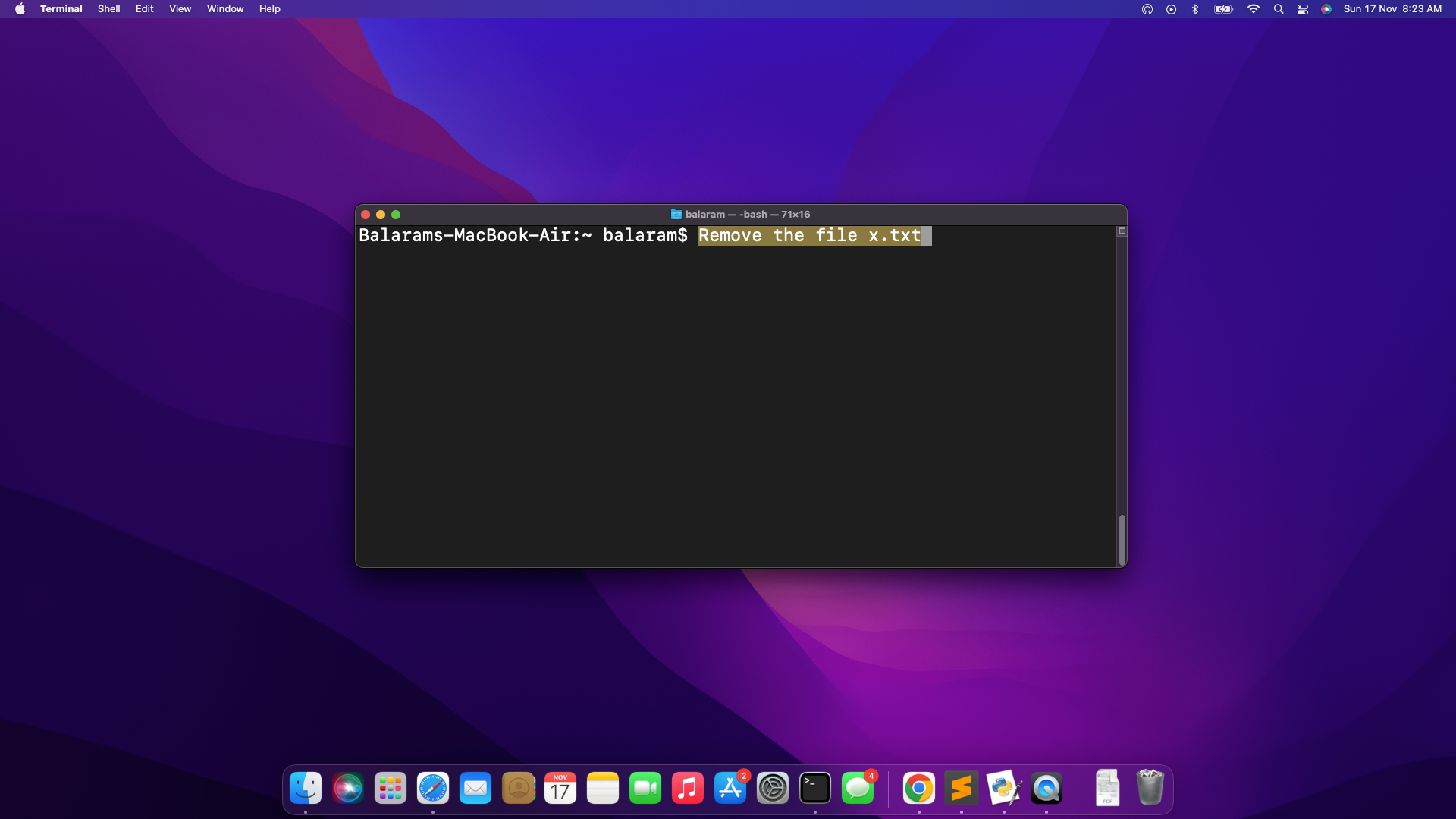The width and height of the screenshot is (1456, 819).
Task: Click the Wi-Fi status icon
Action: click(1254, 9)
